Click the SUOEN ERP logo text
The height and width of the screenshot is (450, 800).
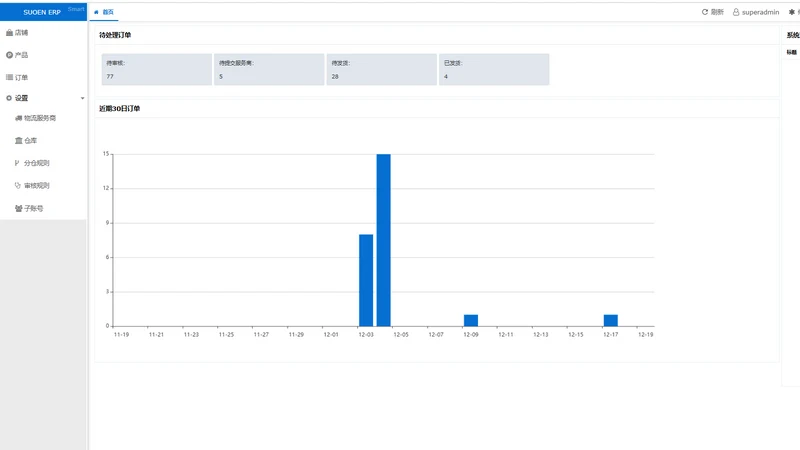[x=42, y=12]
